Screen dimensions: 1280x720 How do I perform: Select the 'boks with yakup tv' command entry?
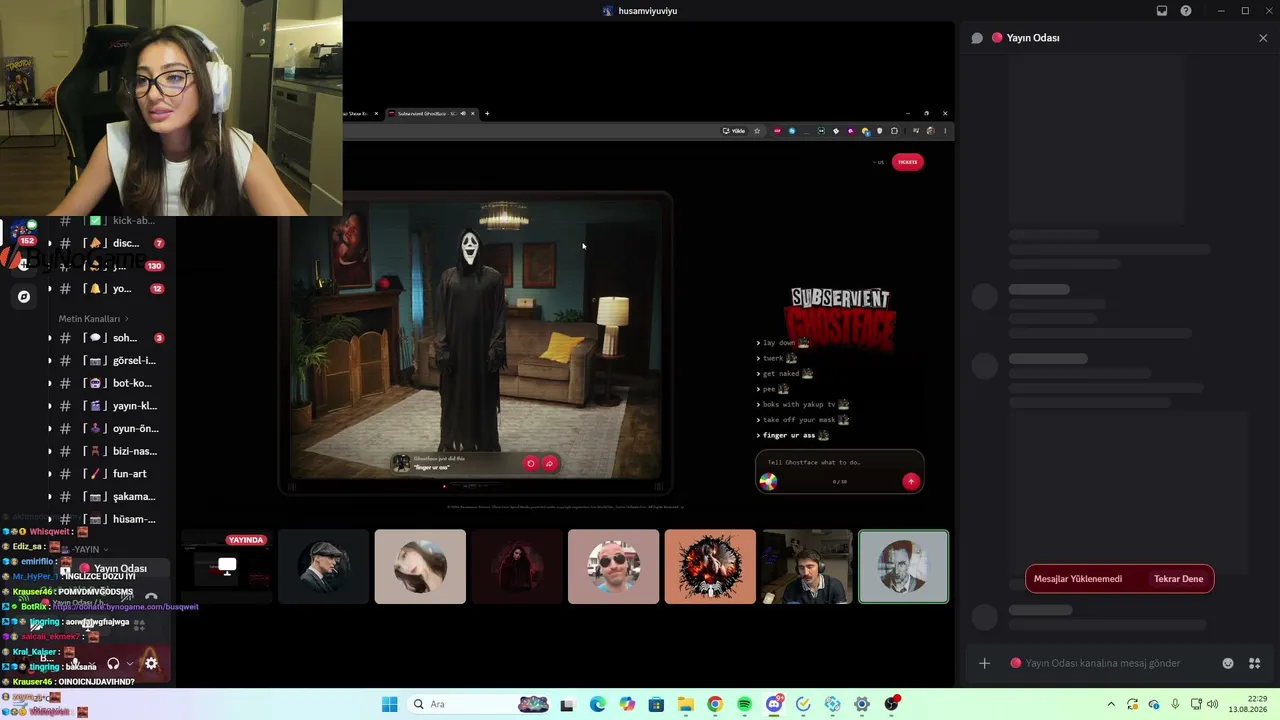point(803,404)
